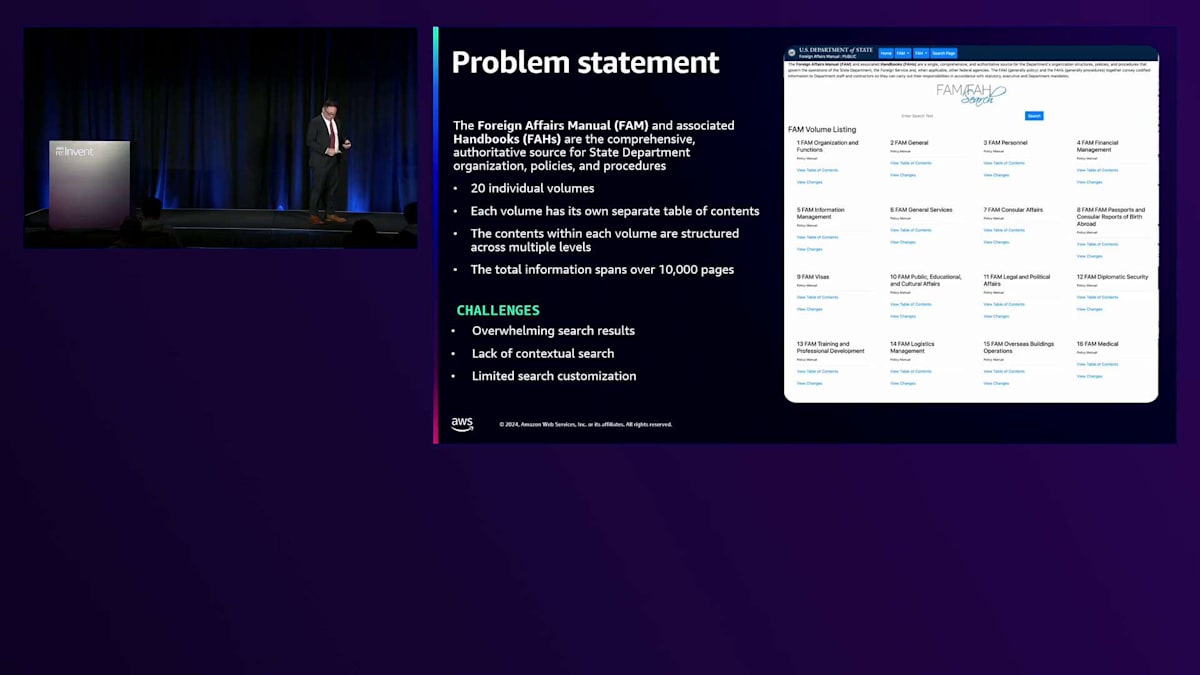
Task: View Changes for 15 FAM Overseas Buildings Operations
Action: (x=995, y=383)
